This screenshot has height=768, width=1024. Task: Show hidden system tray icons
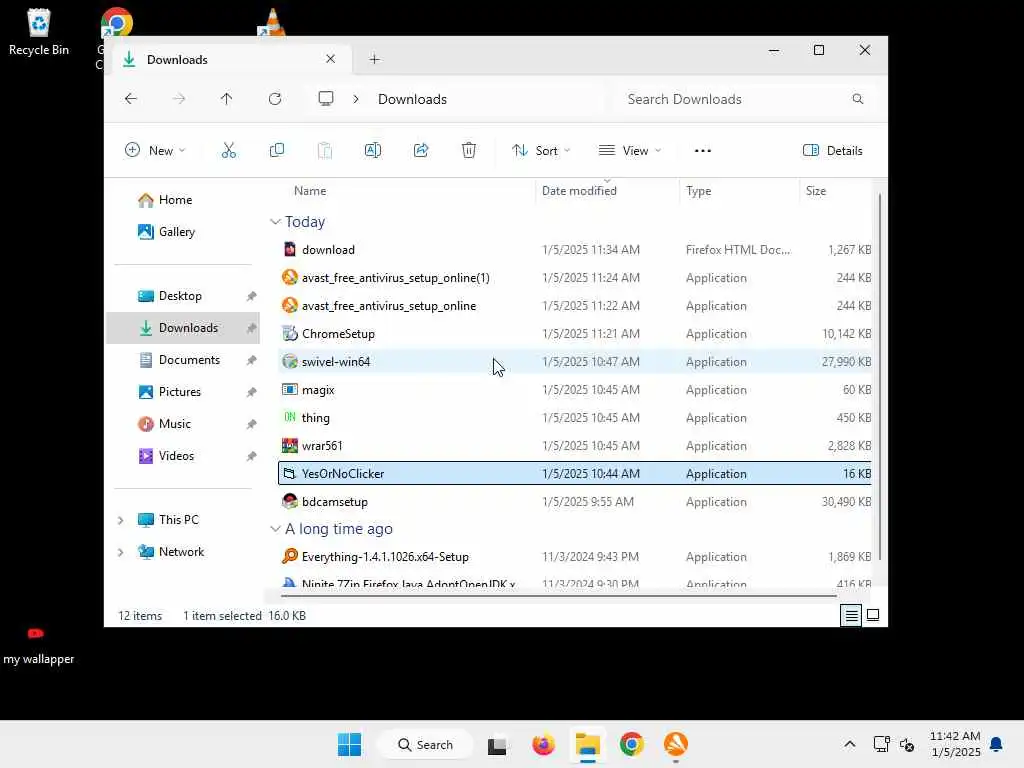[x=850, y=744]
